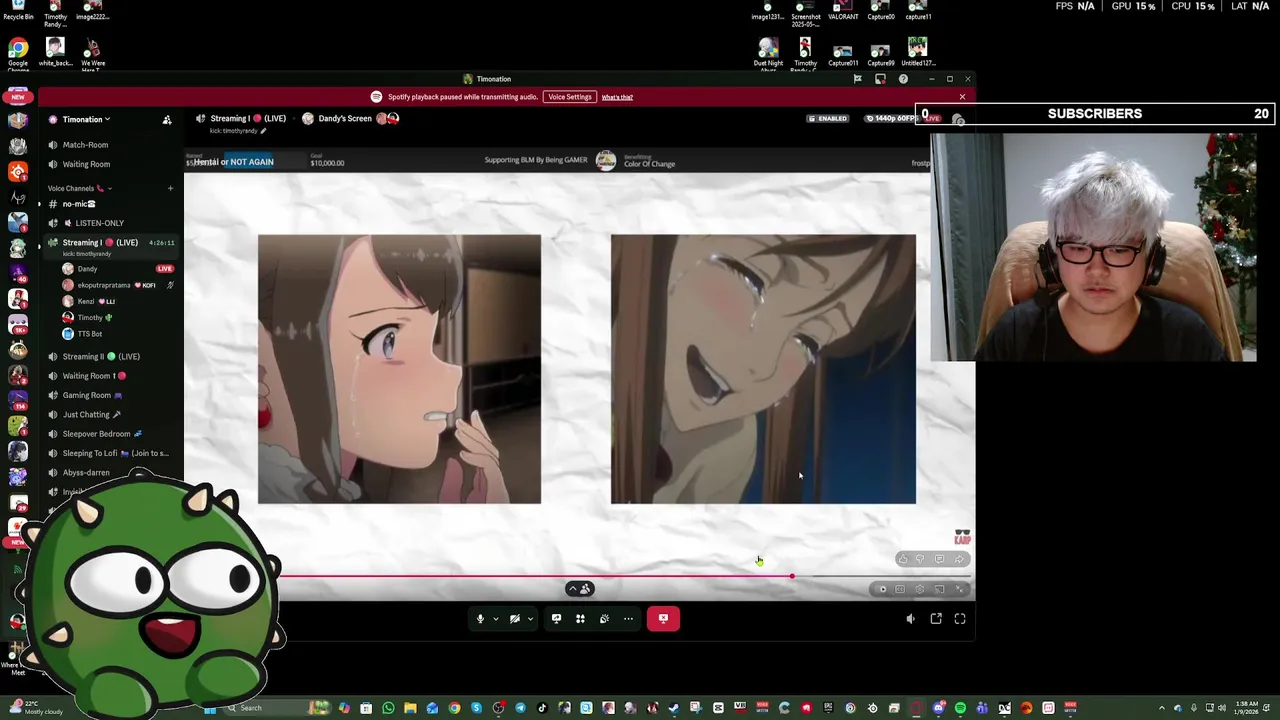The height and width of the screenshot is (720, 1280).
Task: Like the streamed video thumbs up
Action: (902, 560)
